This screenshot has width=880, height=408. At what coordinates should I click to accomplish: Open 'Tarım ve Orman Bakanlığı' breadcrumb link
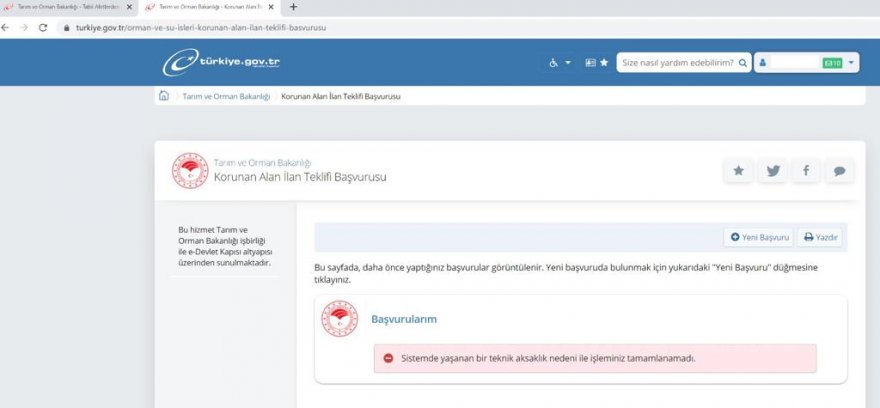[x=225, y=97]
